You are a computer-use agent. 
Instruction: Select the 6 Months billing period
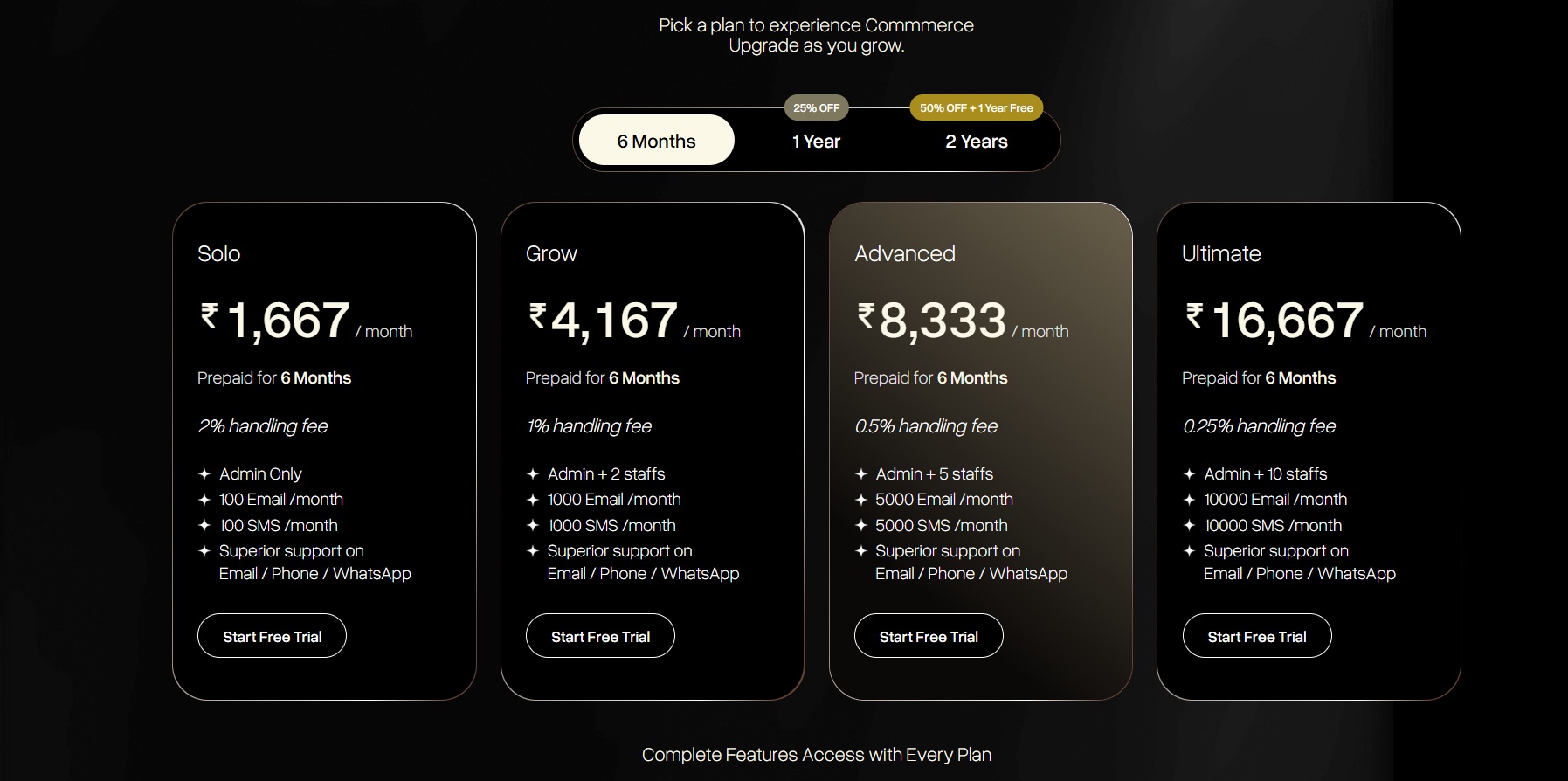pos(657,140)
